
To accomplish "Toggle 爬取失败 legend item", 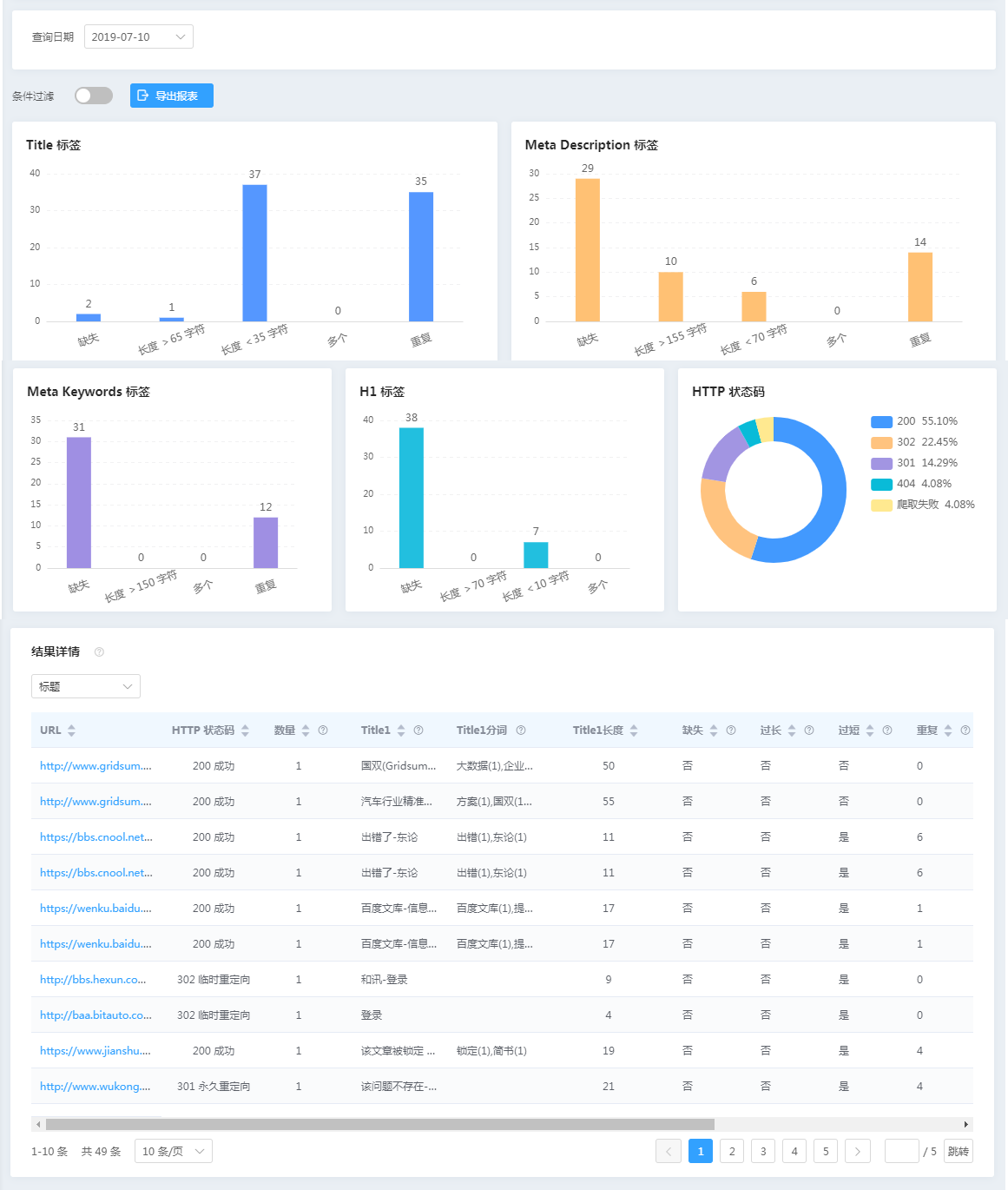I will coord(923,505).
